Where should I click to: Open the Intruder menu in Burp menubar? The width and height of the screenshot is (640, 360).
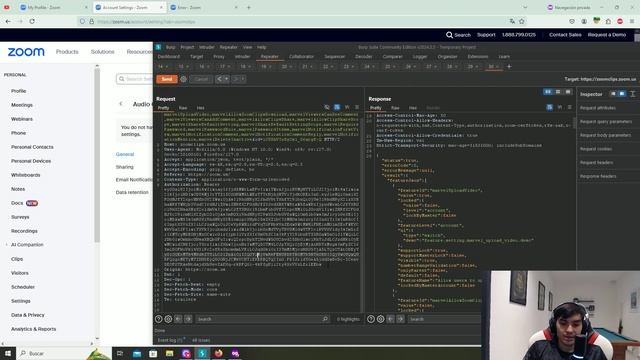(207, 47)
